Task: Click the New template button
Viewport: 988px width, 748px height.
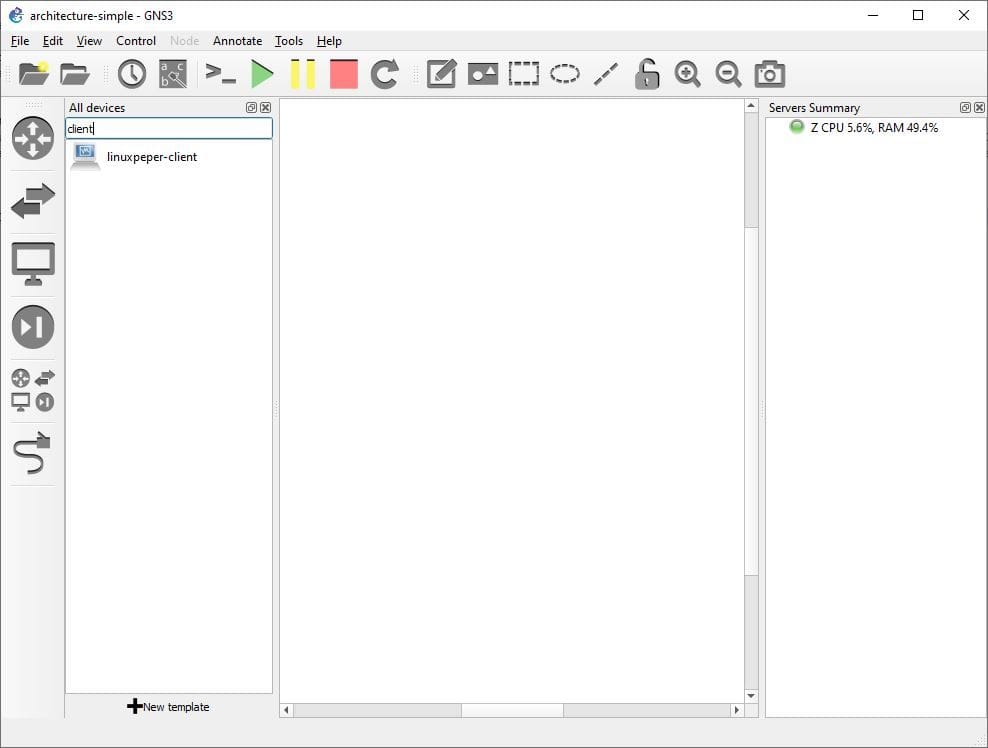Action: (x=168, y=707)
